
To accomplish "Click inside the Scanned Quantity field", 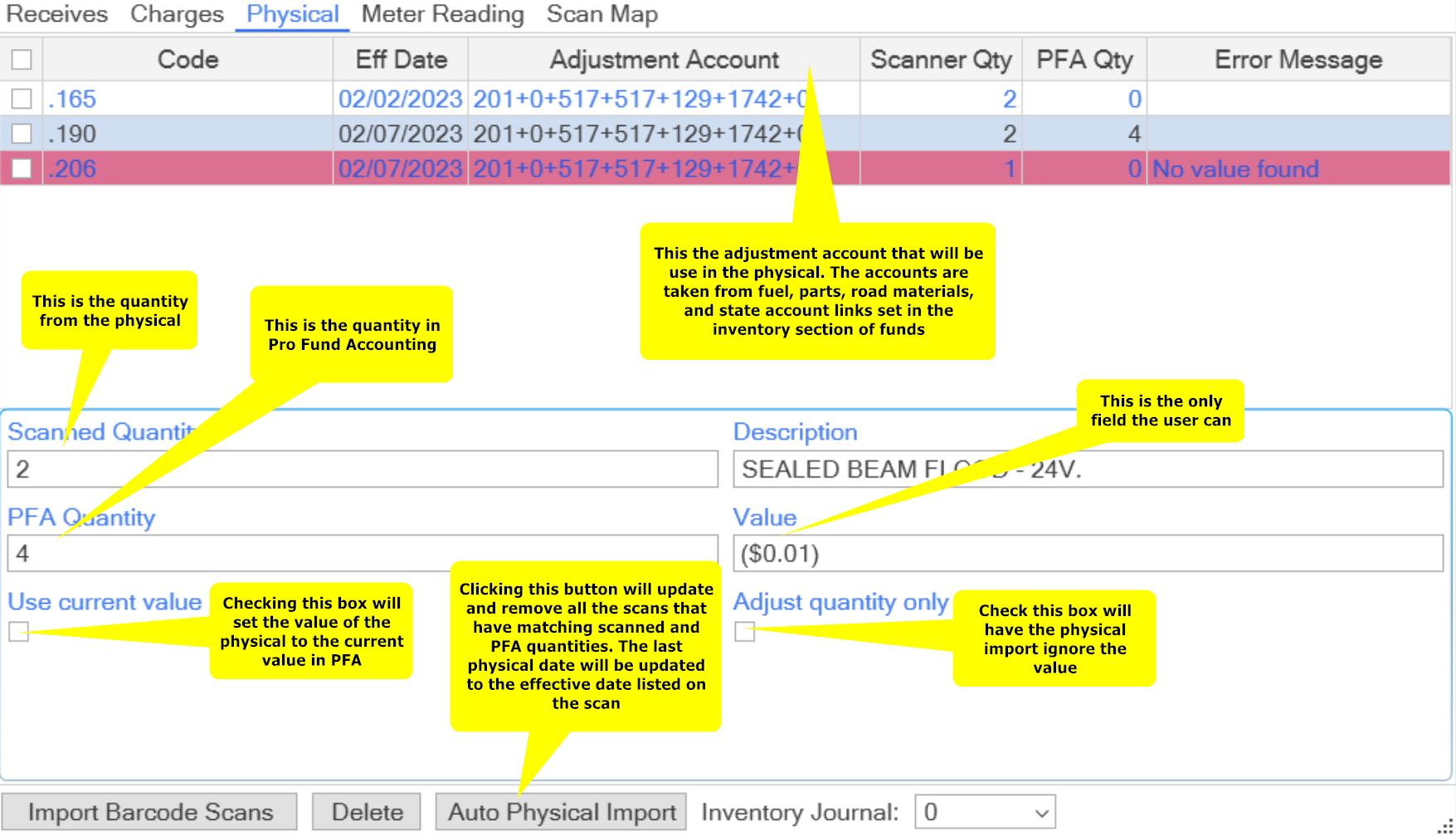I will (363, 469).
